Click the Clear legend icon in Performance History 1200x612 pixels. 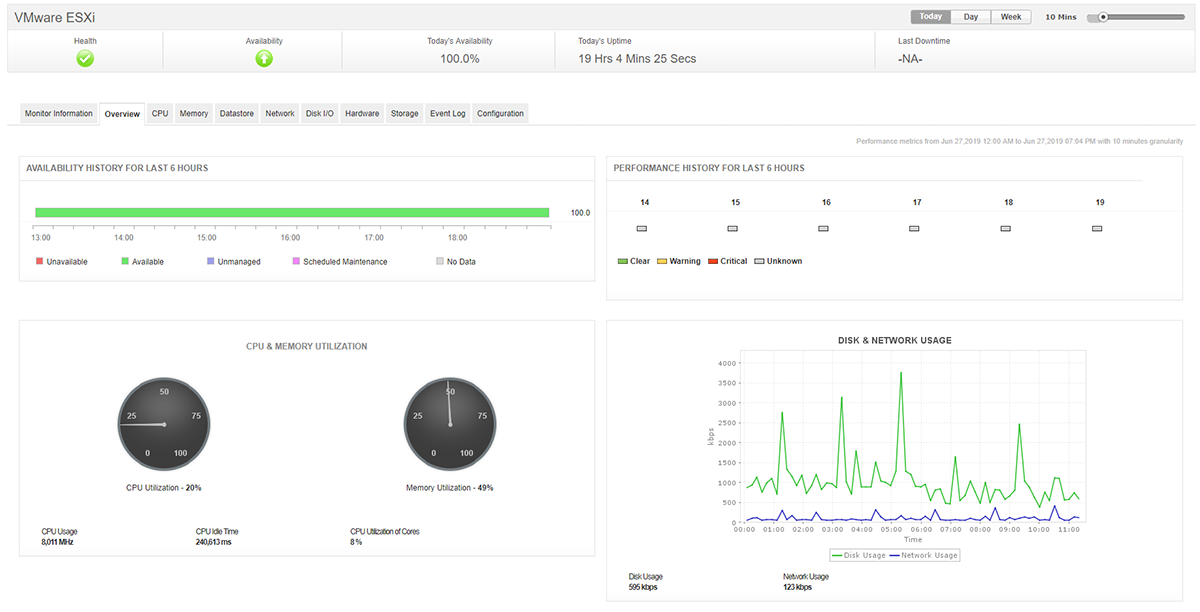pos(622,261)
